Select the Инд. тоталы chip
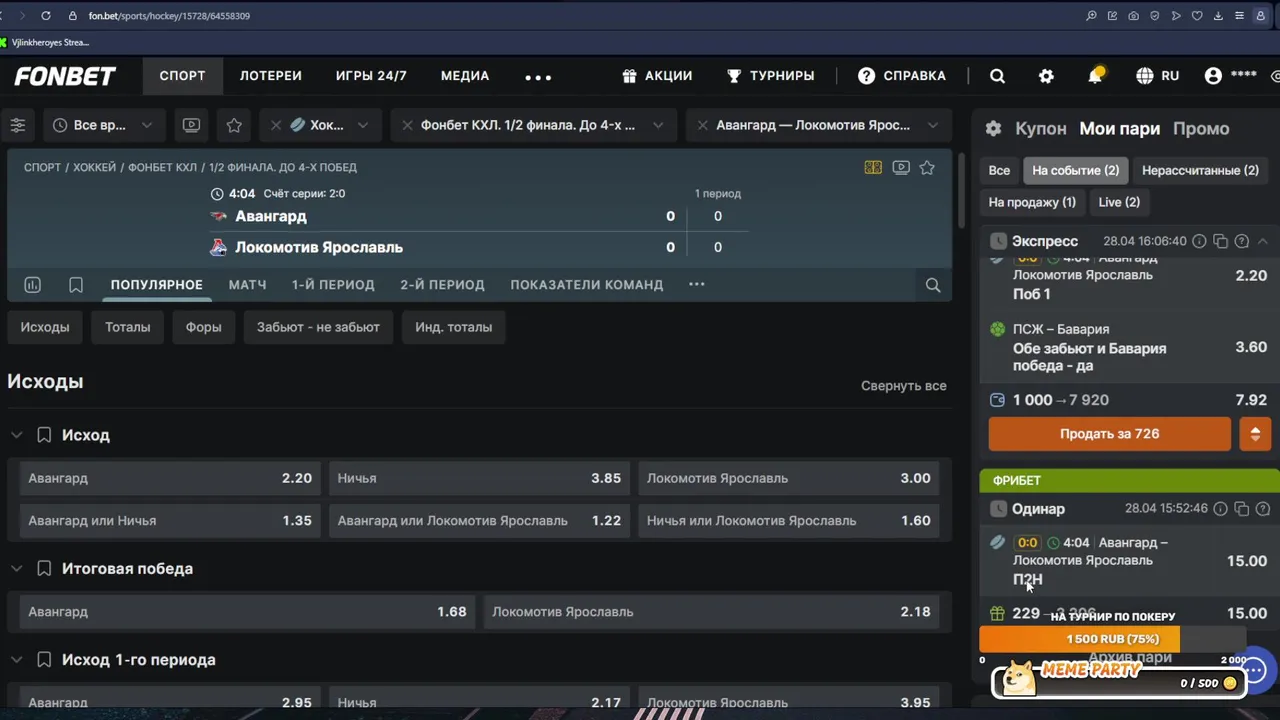Image resolution: width=1280 pixels, height=720 pixels. click(x=454, y=327)
